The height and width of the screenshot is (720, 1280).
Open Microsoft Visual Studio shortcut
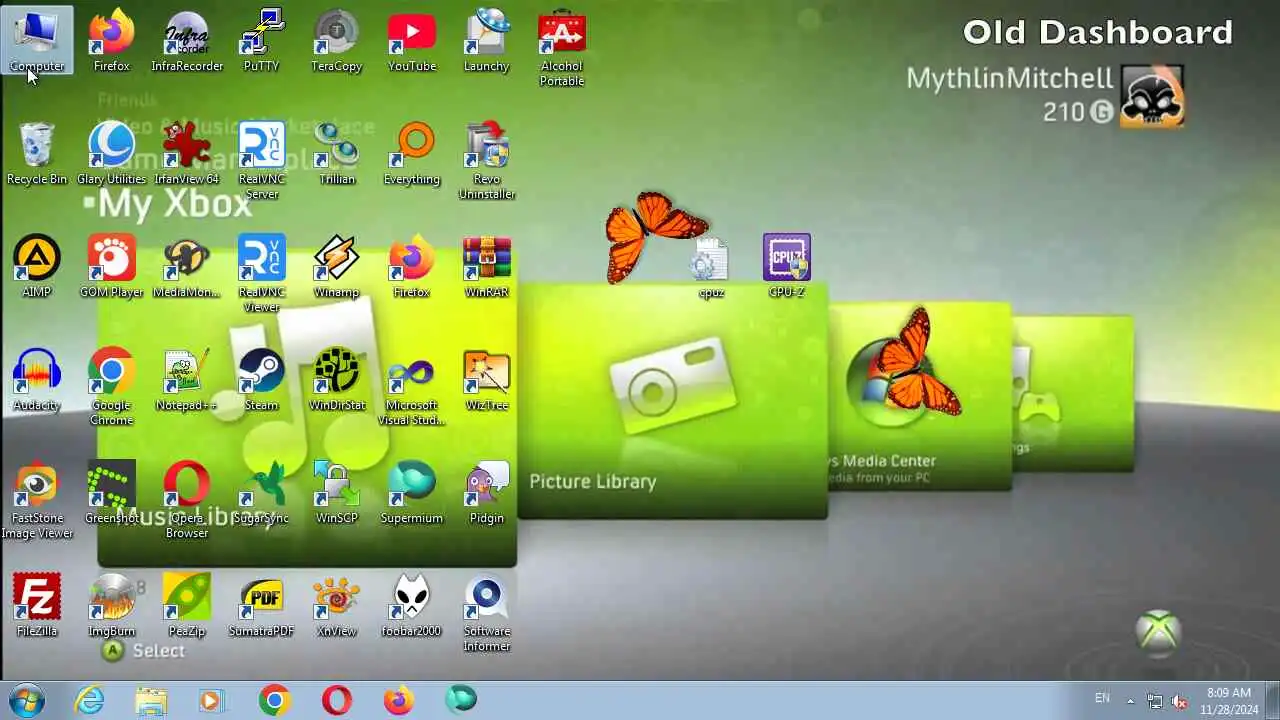(412, 387)
